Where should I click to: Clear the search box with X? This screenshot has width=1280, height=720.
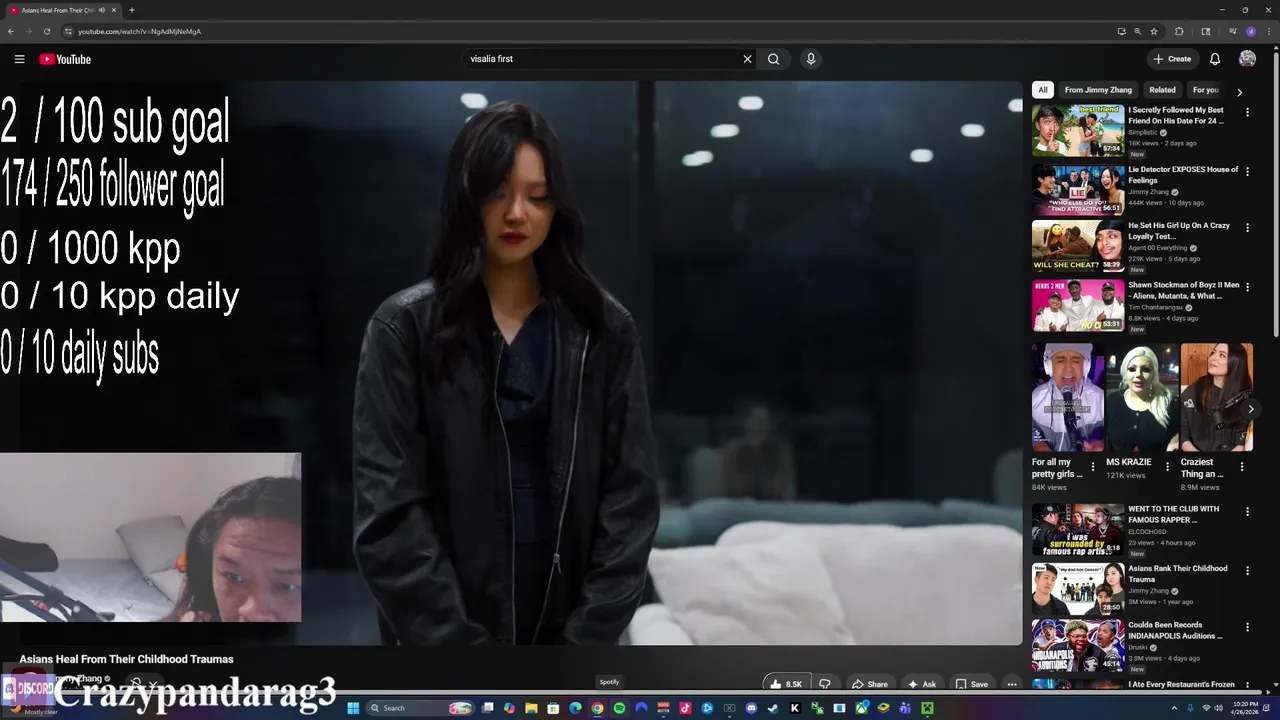tap(747, 59)
